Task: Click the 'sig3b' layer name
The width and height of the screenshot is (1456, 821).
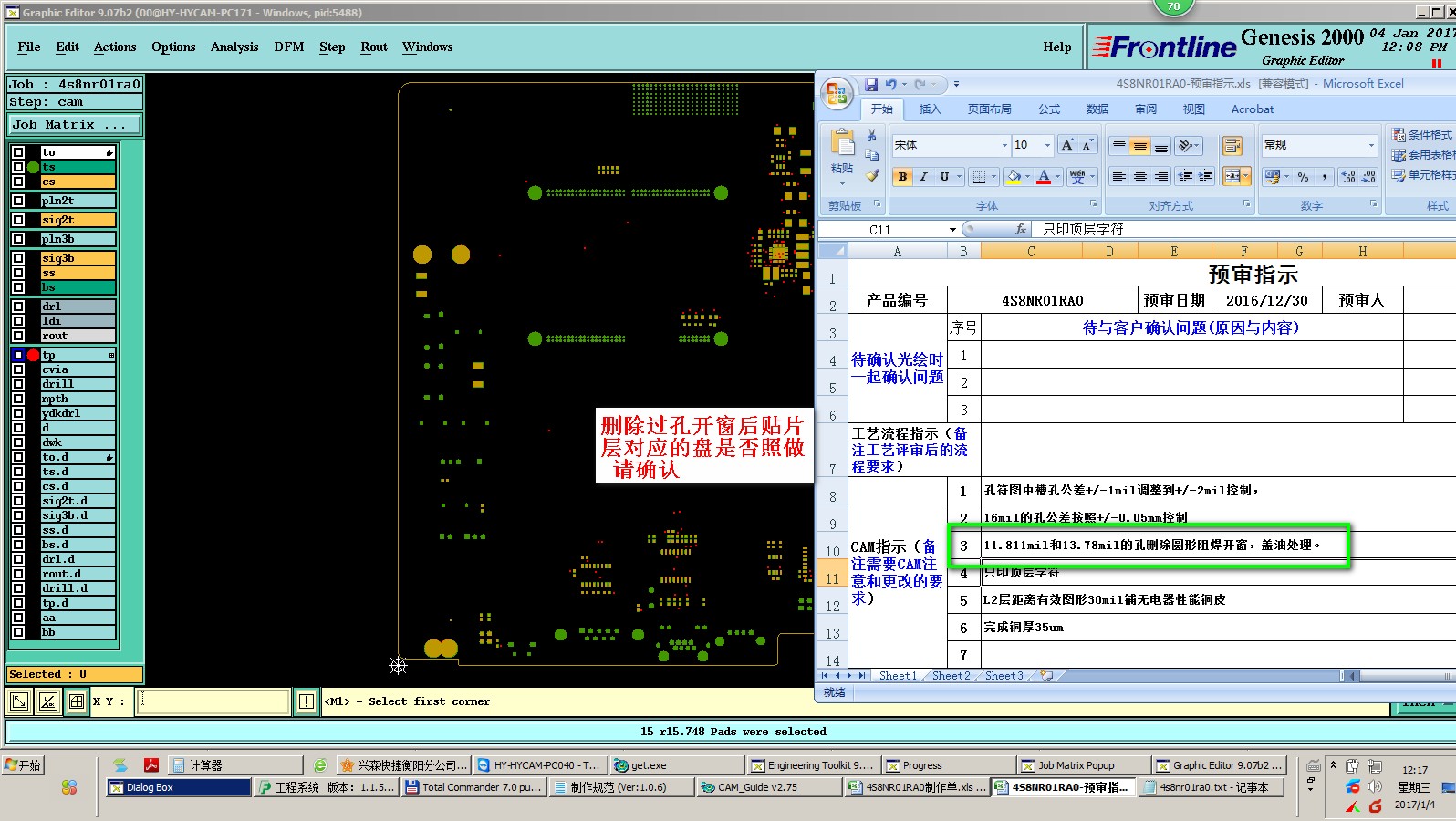Action: (78, 258)
